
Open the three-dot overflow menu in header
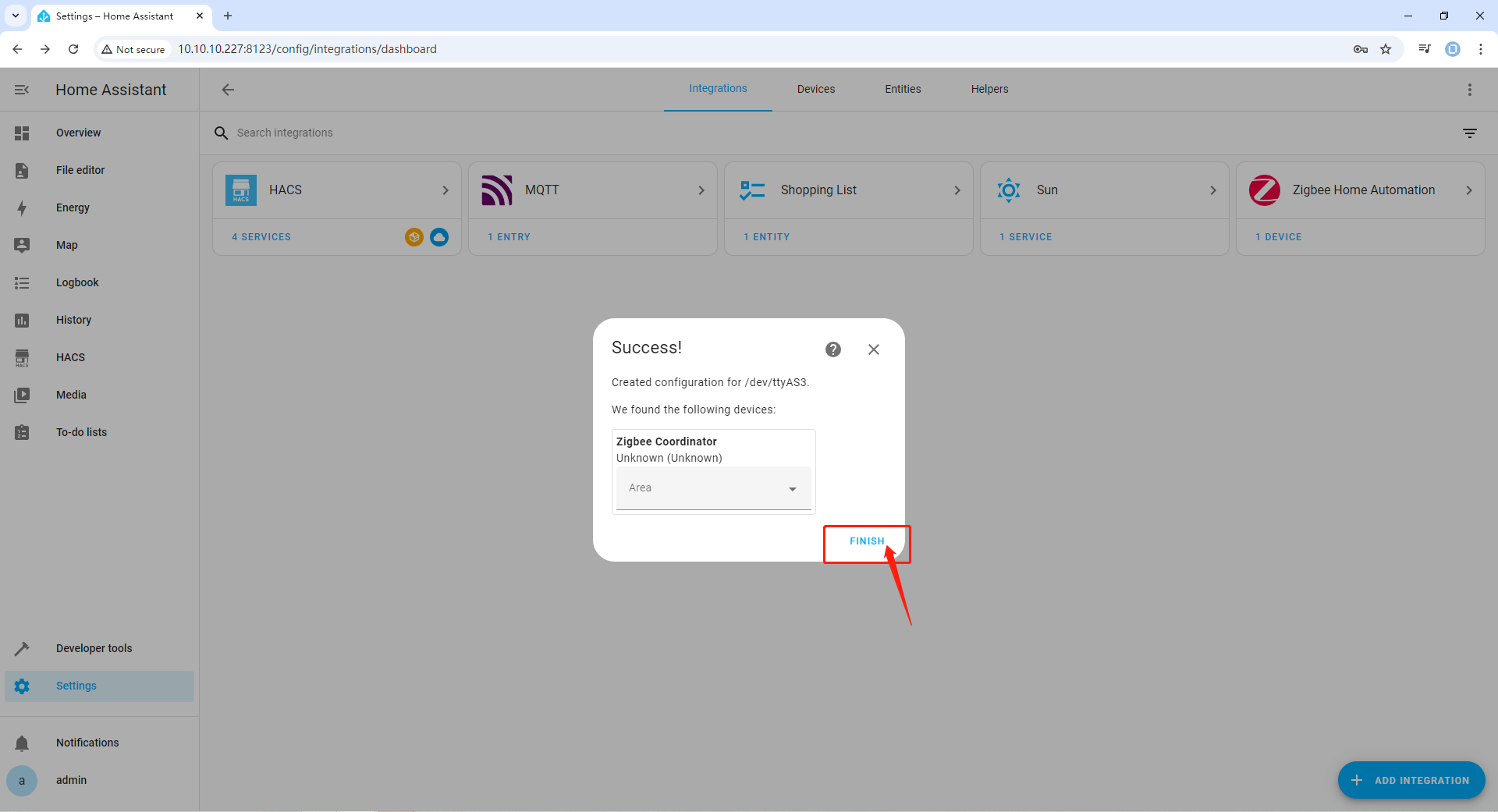coord(1469,90)
